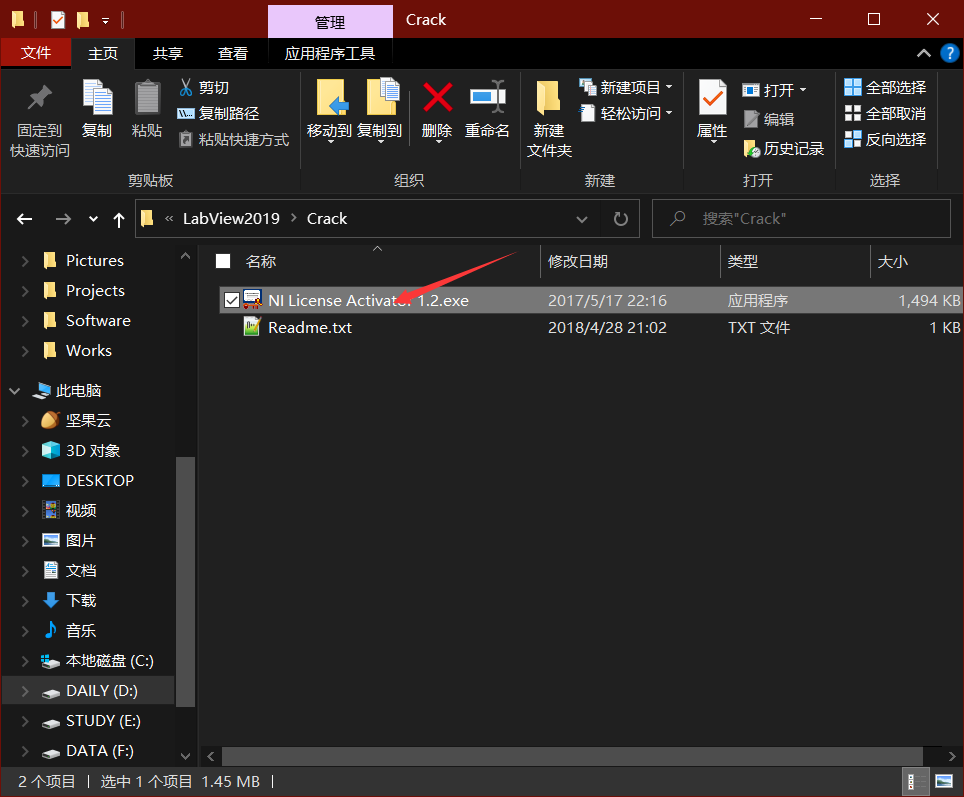Toggle the select-all checkbox in header

[x=223, y=261]
